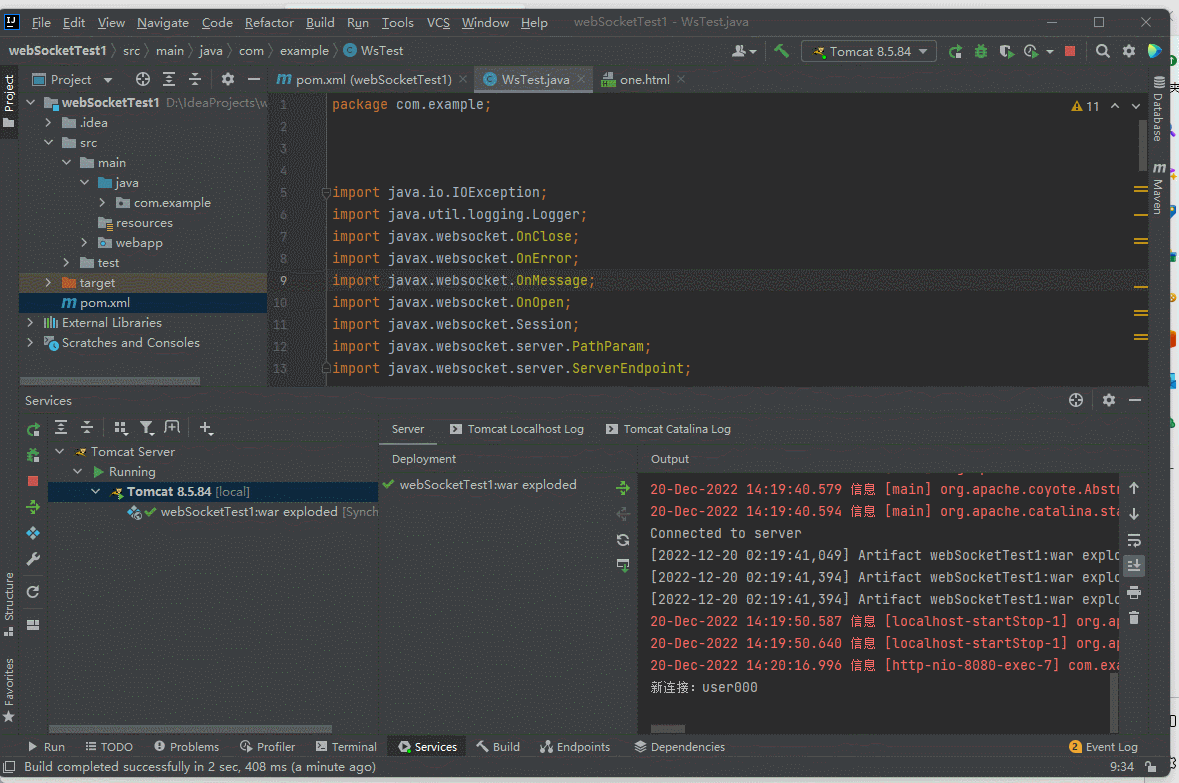Toggle scroll to end of output
Screen dimensions: 1179x783
[1133, 566]
